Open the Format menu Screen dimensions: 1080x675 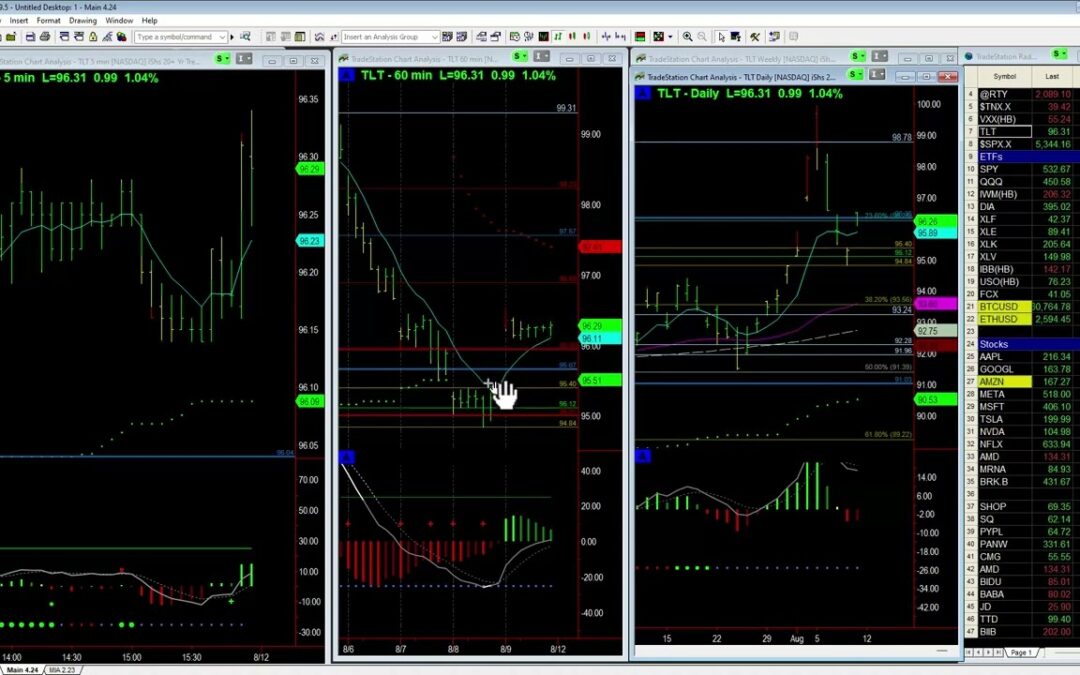pos(48,21)
